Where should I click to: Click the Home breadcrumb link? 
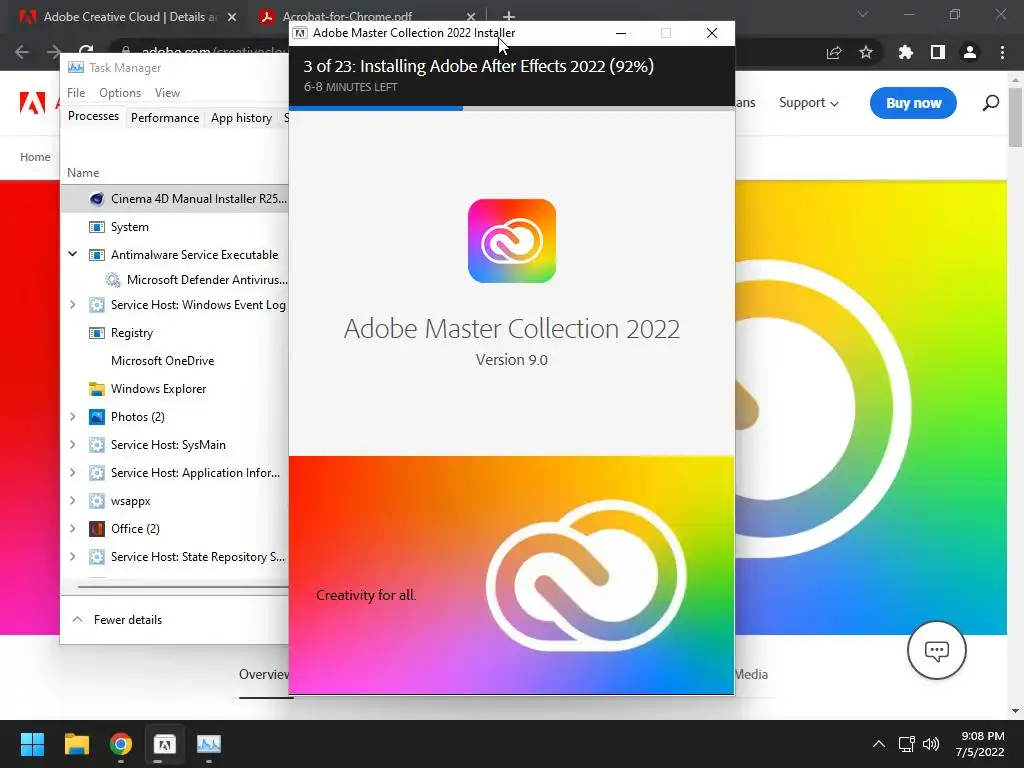[35, 157]
